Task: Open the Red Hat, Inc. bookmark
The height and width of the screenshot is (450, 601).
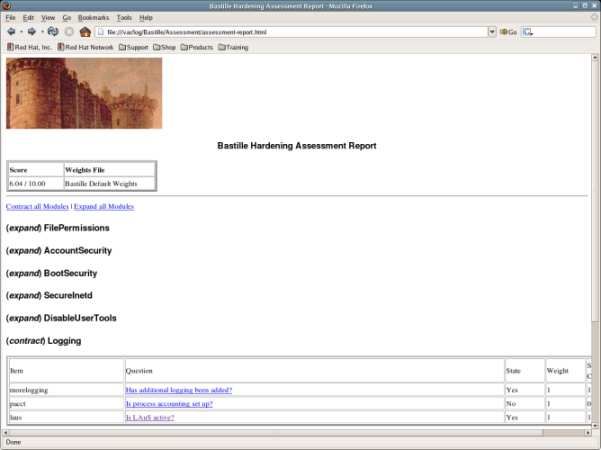Action: (x=29, y=47)
